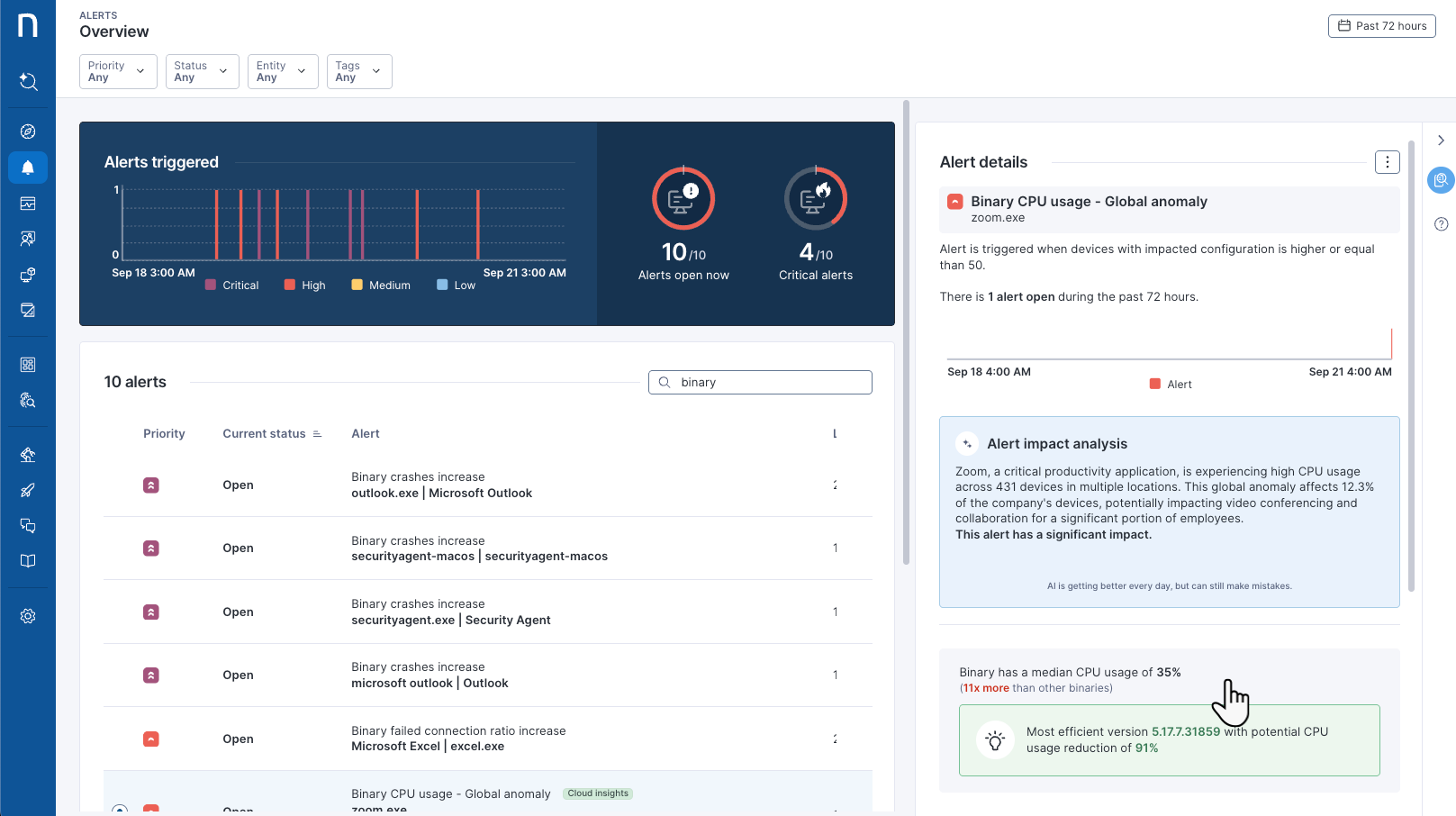Expand the Status filter dropdown
This screenshot has width=1456, height=816.
click(202, 72)
